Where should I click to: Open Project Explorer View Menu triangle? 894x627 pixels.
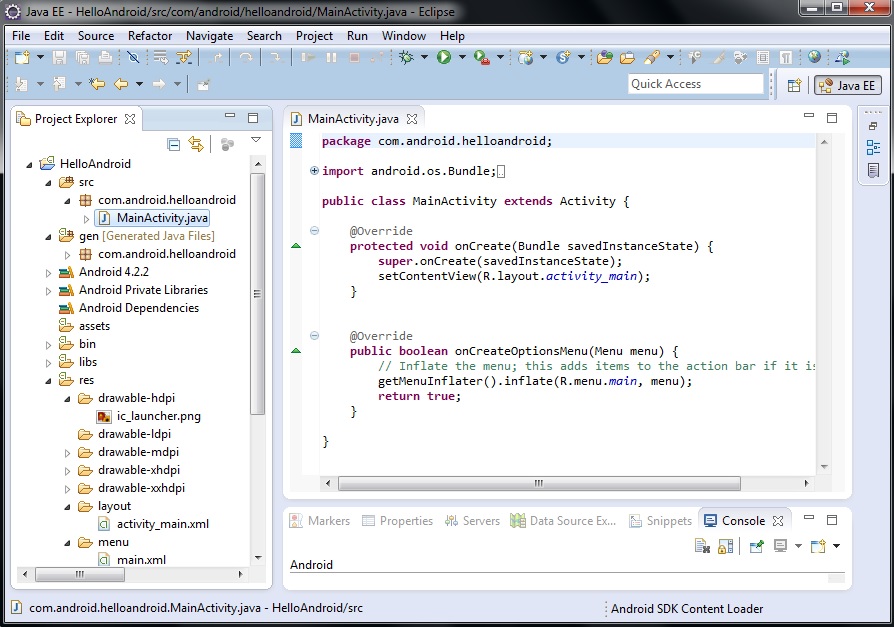click(256, 140)
